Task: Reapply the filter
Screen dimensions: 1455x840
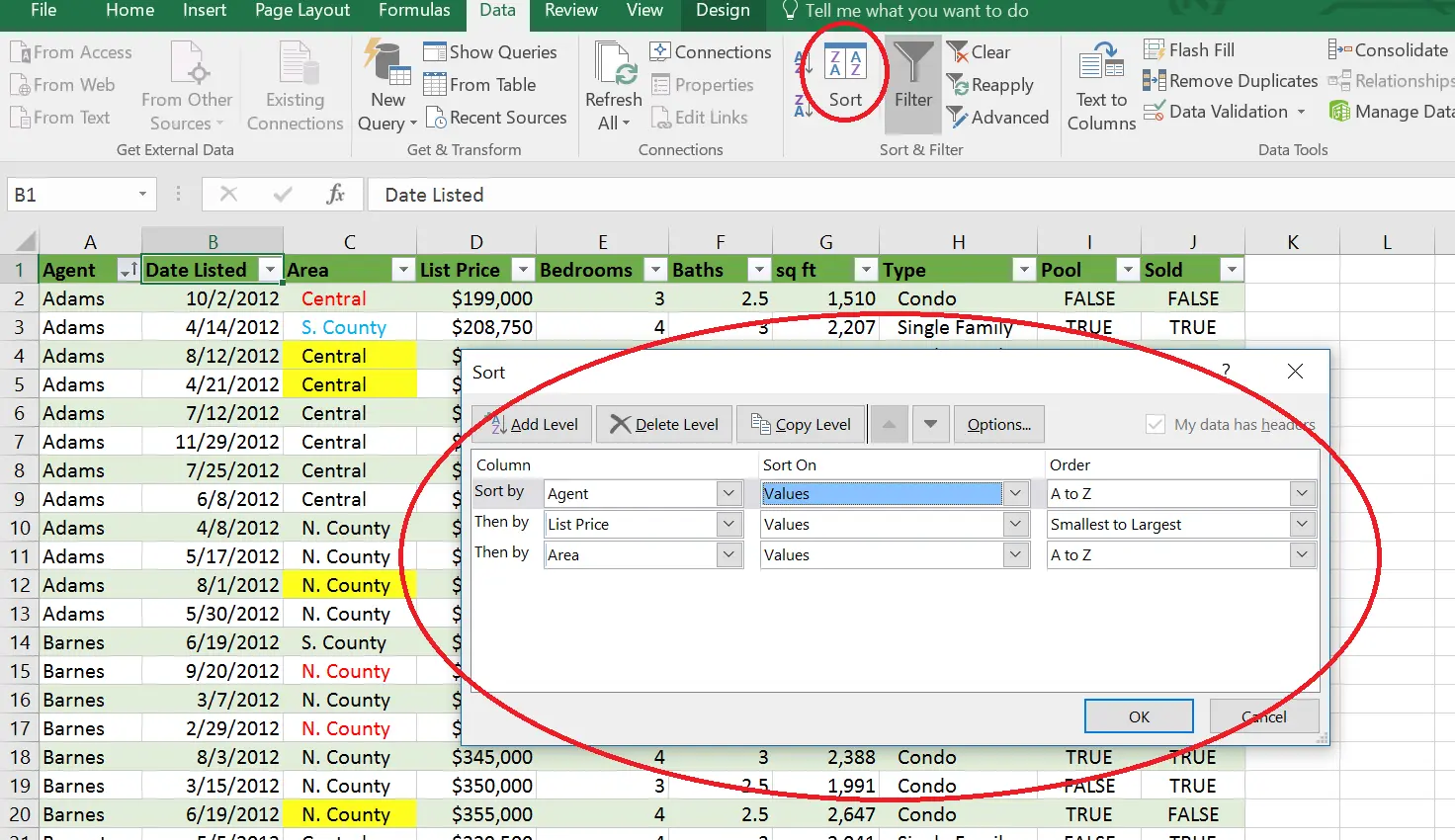Action: (990, 85)
